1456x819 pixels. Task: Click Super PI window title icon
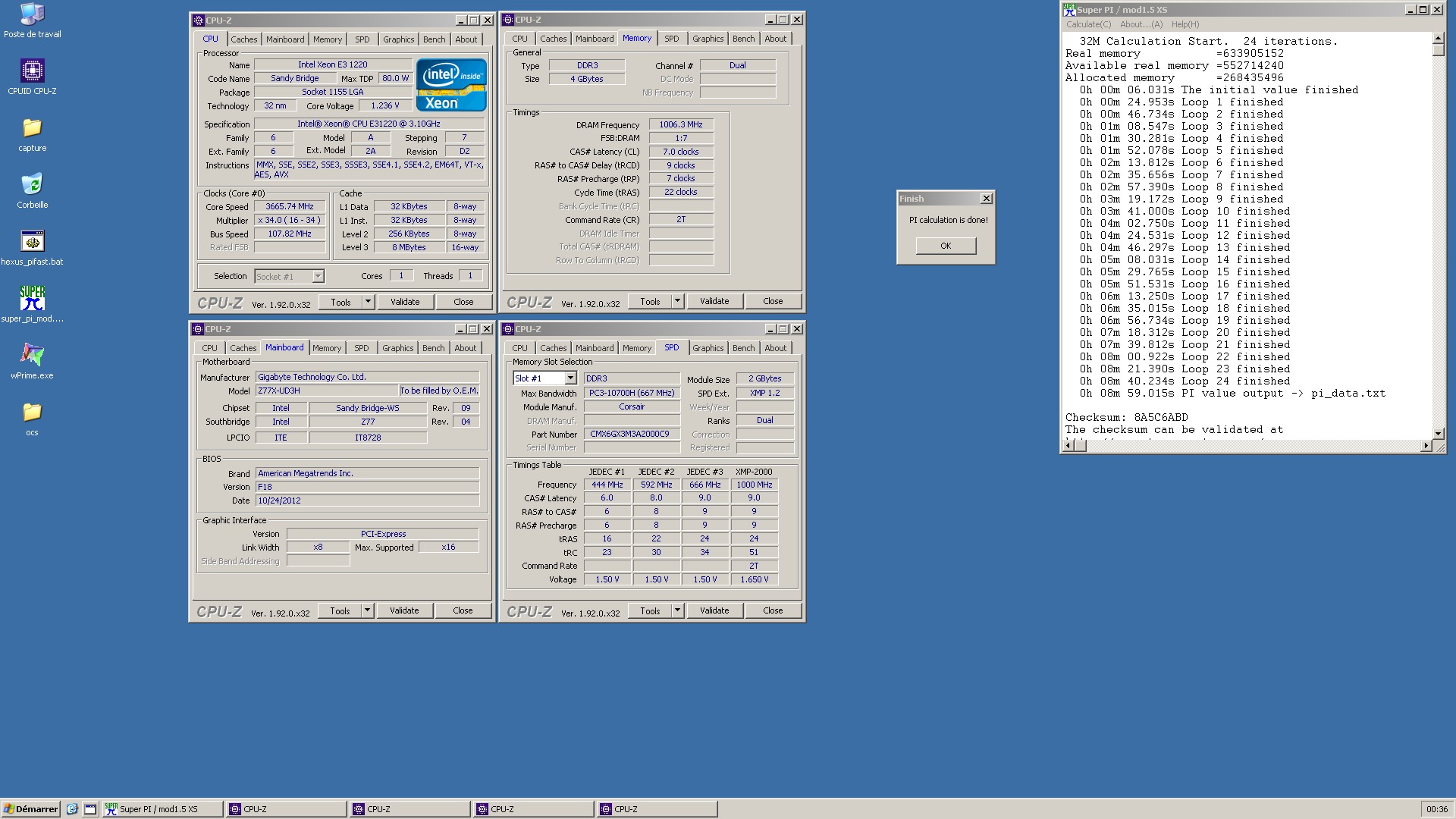tap(1069, 10)
